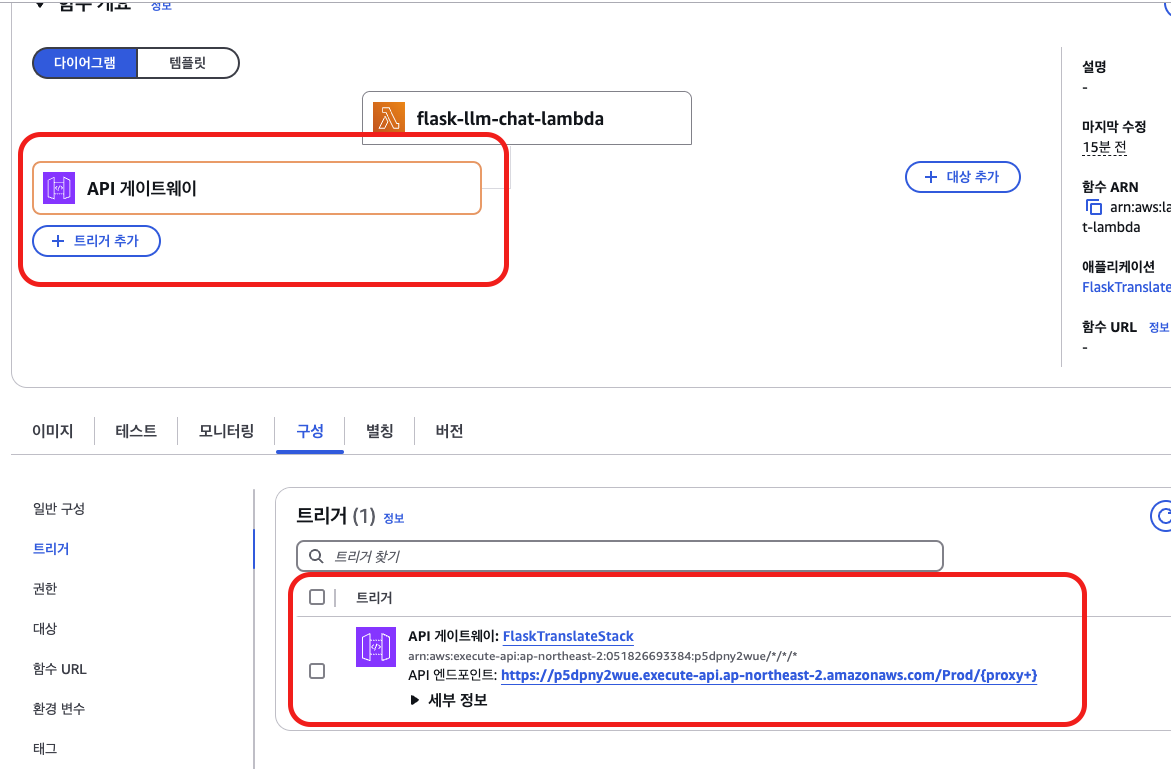Click the API 게이트웨이 trigger box in the diagram
The height and width of the screenshot is (769, 1171).
(x=257, y=188)
